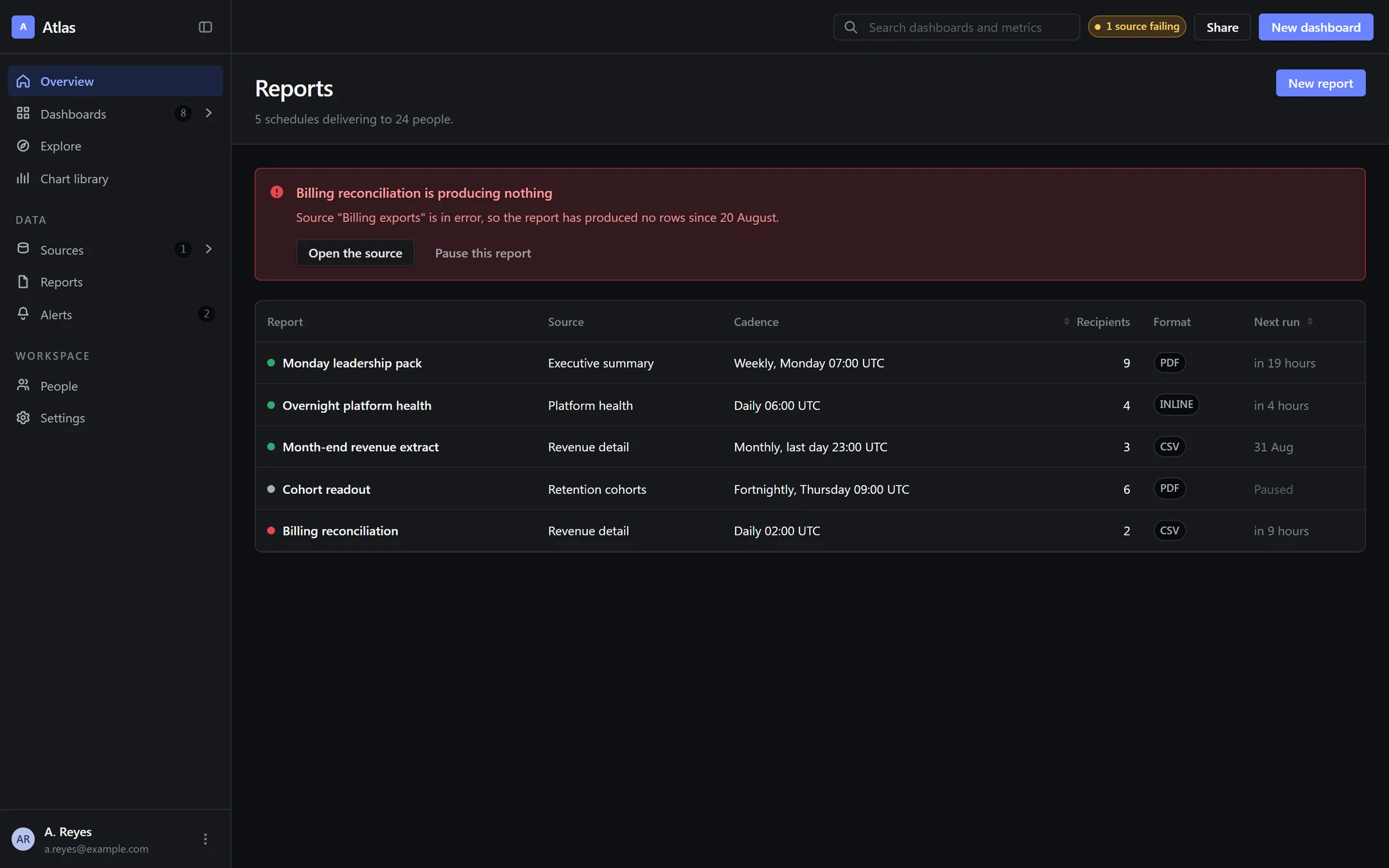Click the Chart library bars icon
The image size is (1389, 868).
tap(23, 178)
